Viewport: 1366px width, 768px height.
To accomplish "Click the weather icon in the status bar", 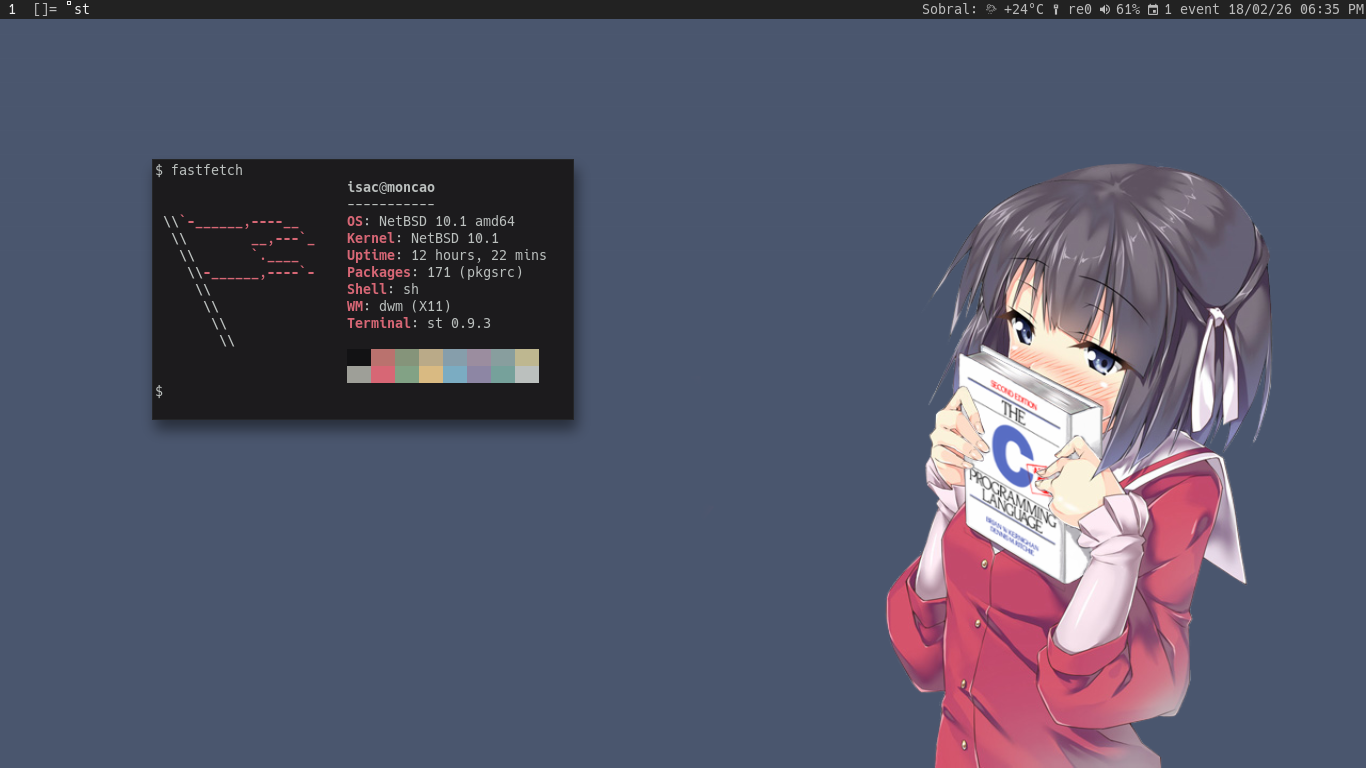I will [x=989, y=9].
